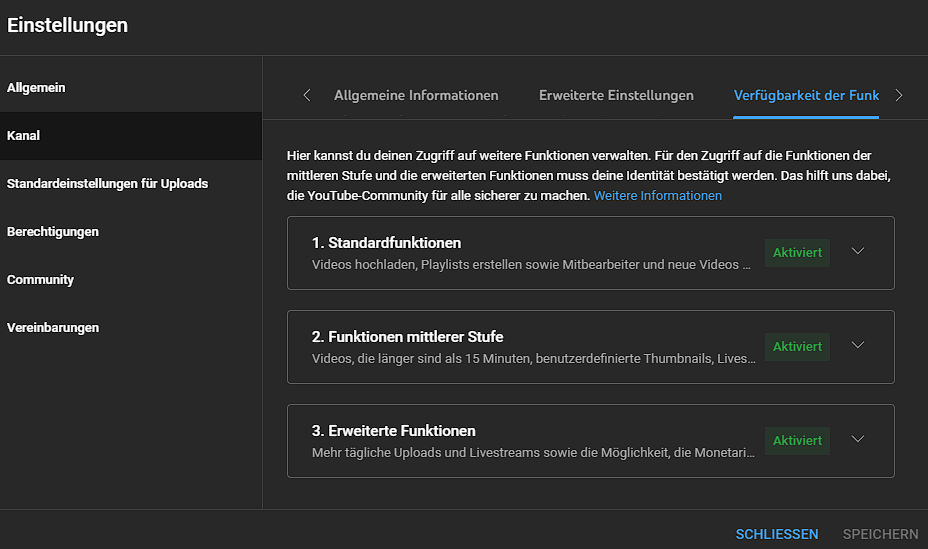Click the Aktiviert badge for Standardfunktionen
928x549 pixels.
[797, 253]
